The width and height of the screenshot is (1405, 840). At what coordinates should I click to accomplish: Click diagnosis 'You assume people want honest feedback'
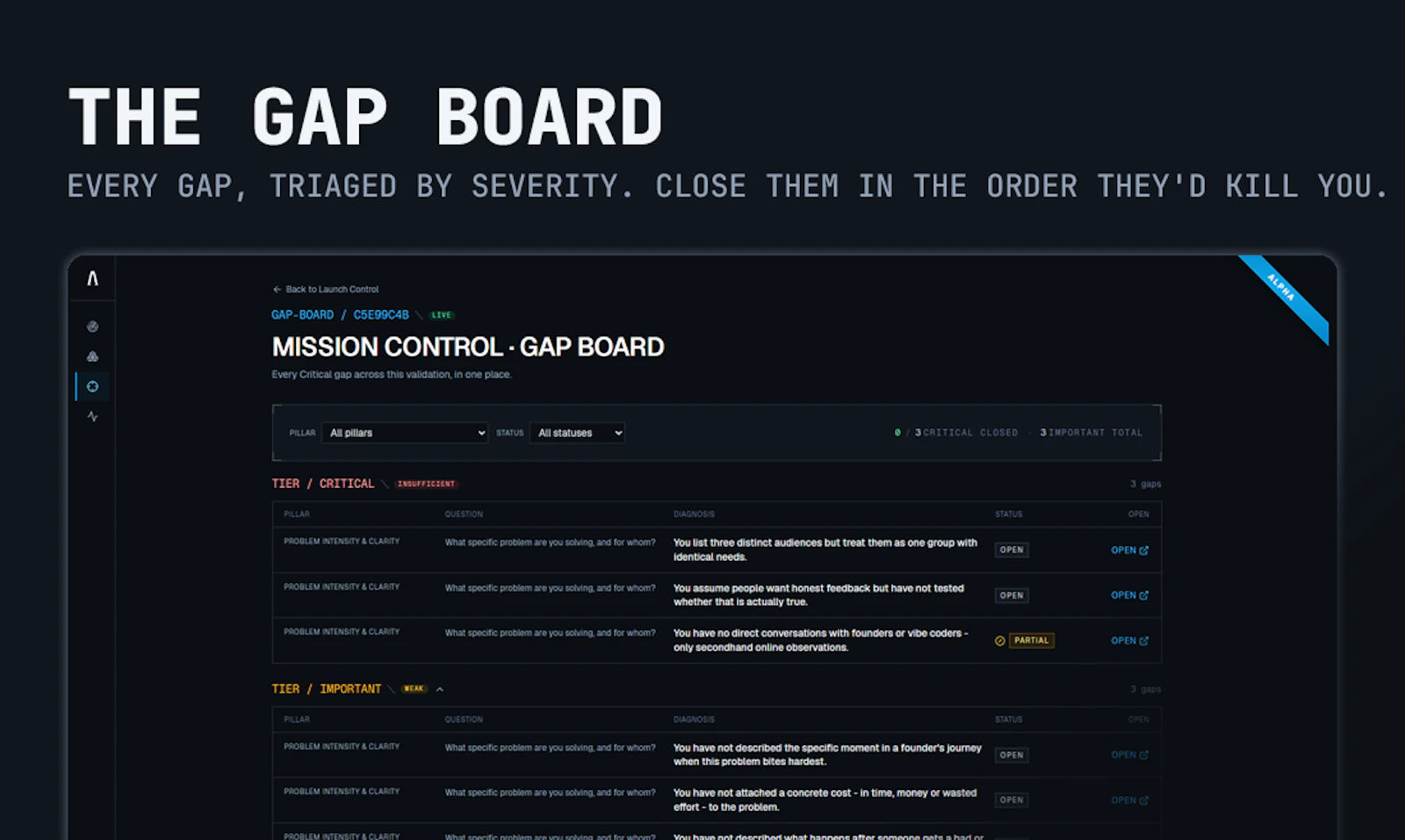click(x=818, y=595)
